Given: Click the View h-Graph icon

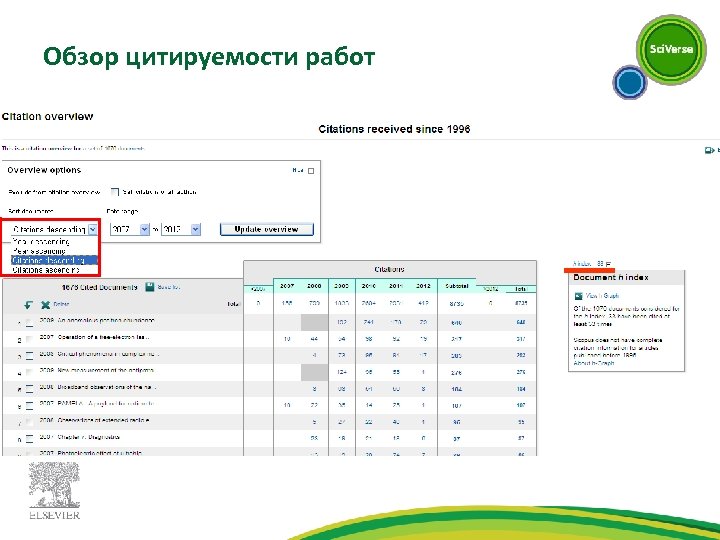Looking at the screenshot, I should 579,296.
